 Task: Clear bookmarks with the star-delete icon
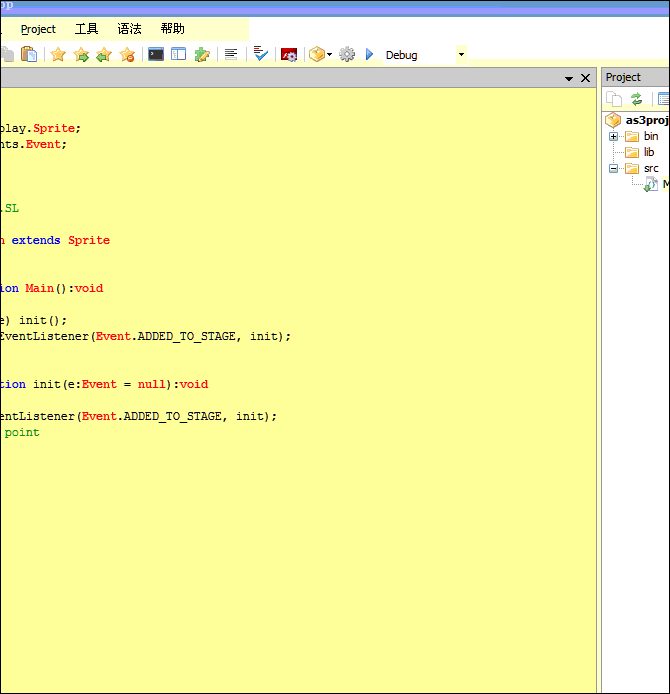click(x=127, y=55)
